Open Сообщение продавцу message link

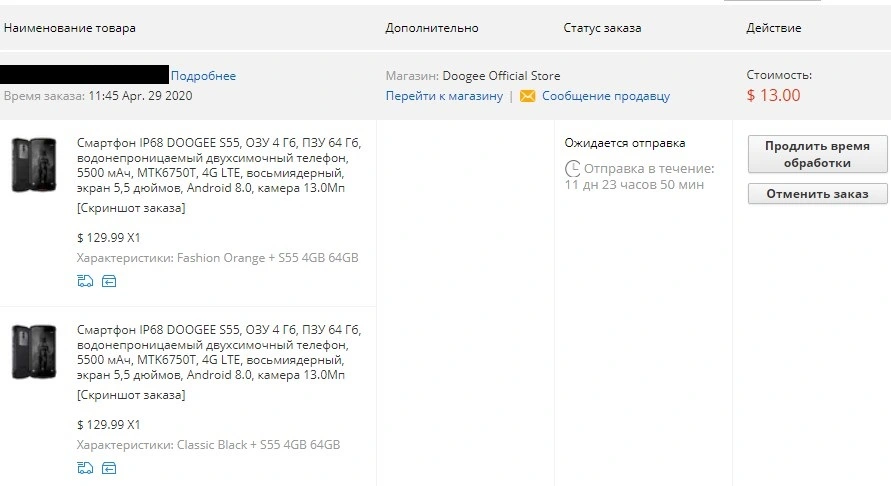(606, 96)
